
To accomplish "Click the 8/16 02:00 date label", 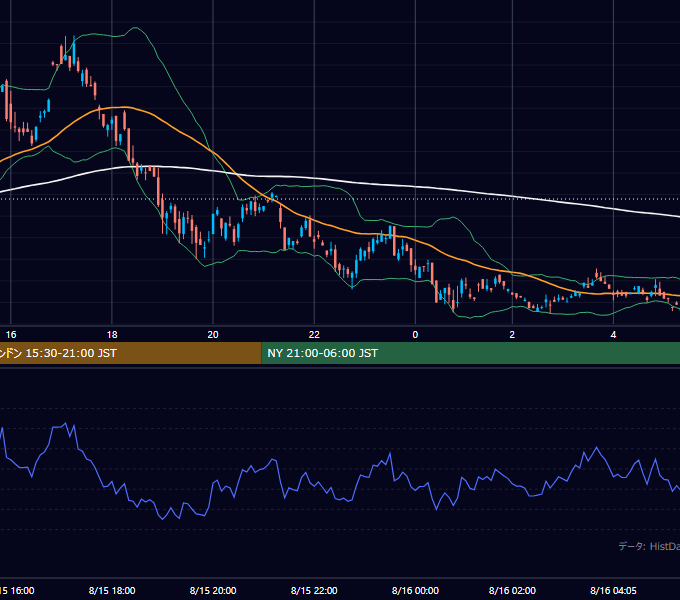I will (512, 590).
